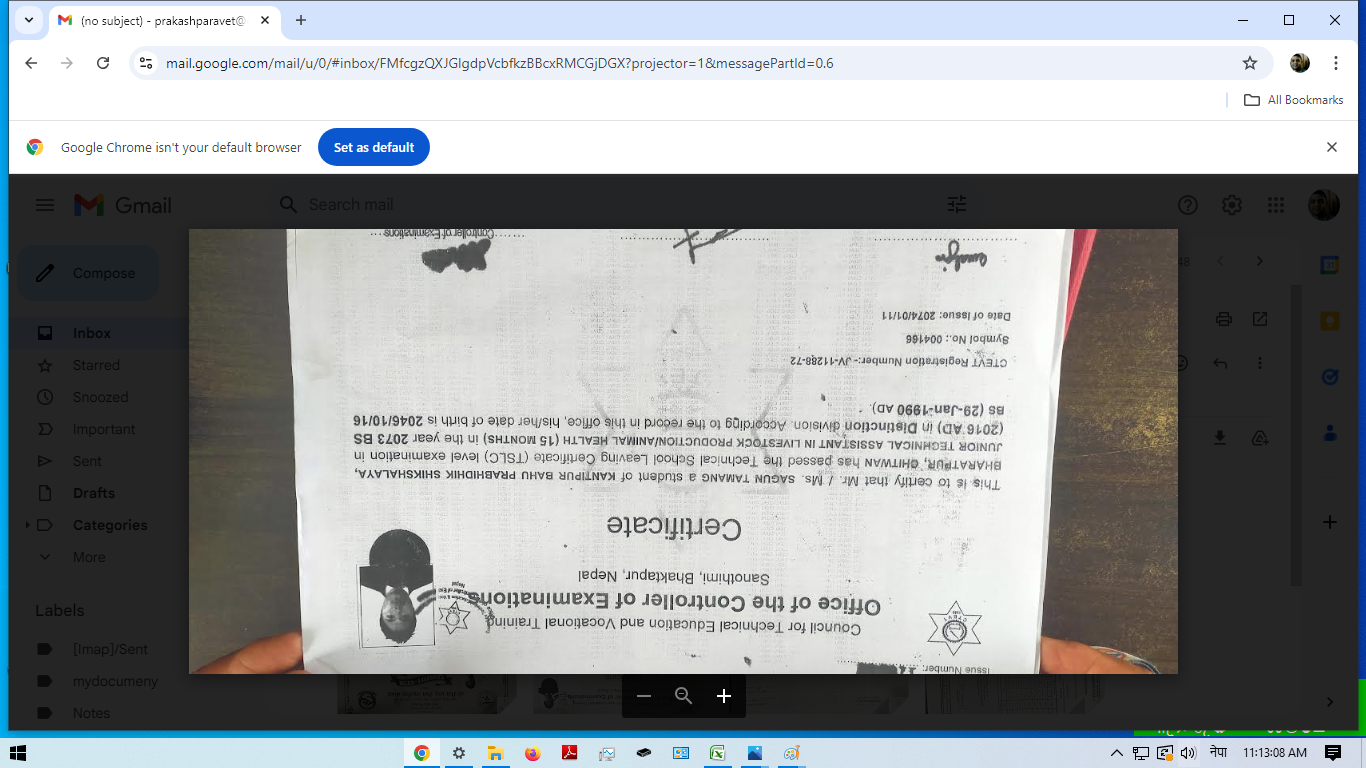This screenshot has width=1366, height=768.
Task: Open the Chrome tab search dropdown
Action: pos(29,20)
